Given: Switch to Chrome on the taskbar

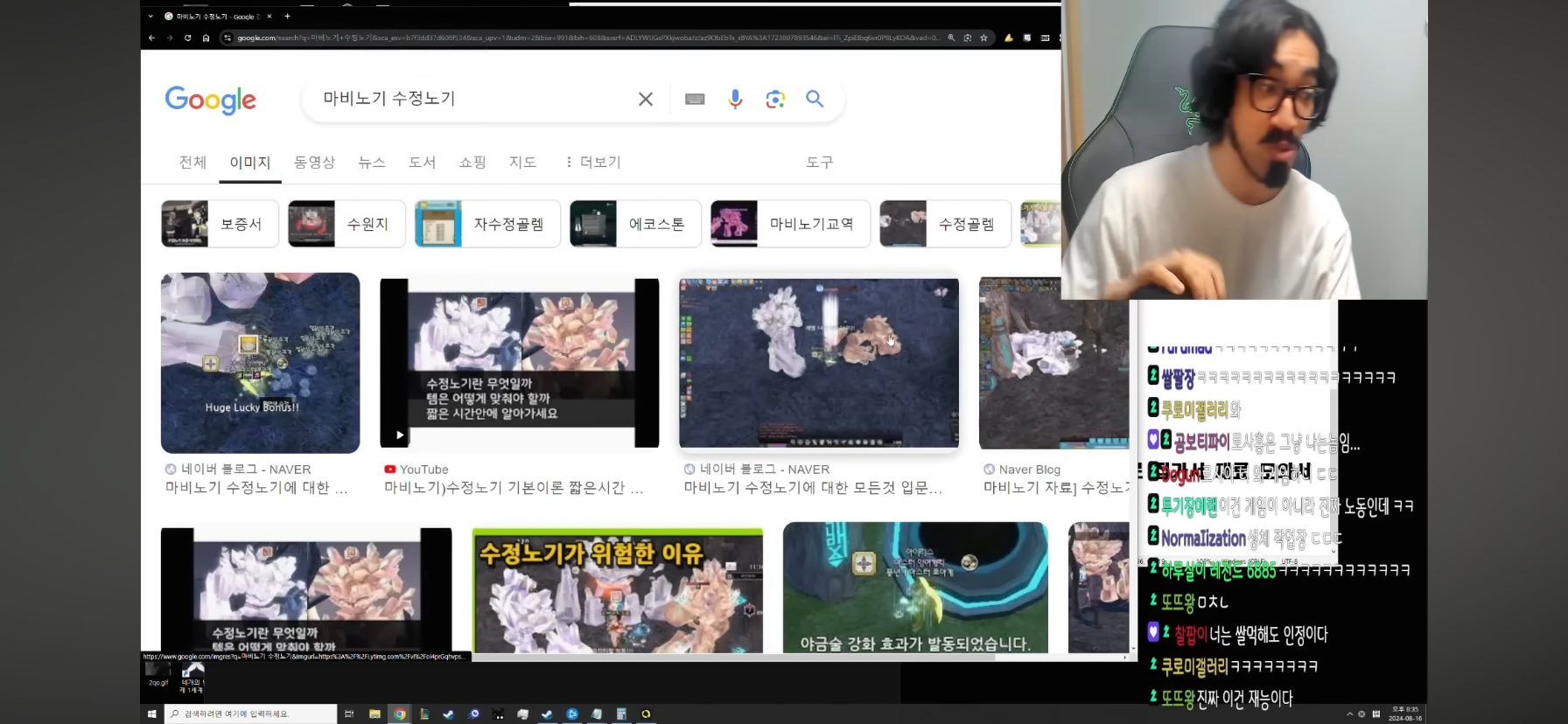Looking at the screenshot, I should click(399, 714).
